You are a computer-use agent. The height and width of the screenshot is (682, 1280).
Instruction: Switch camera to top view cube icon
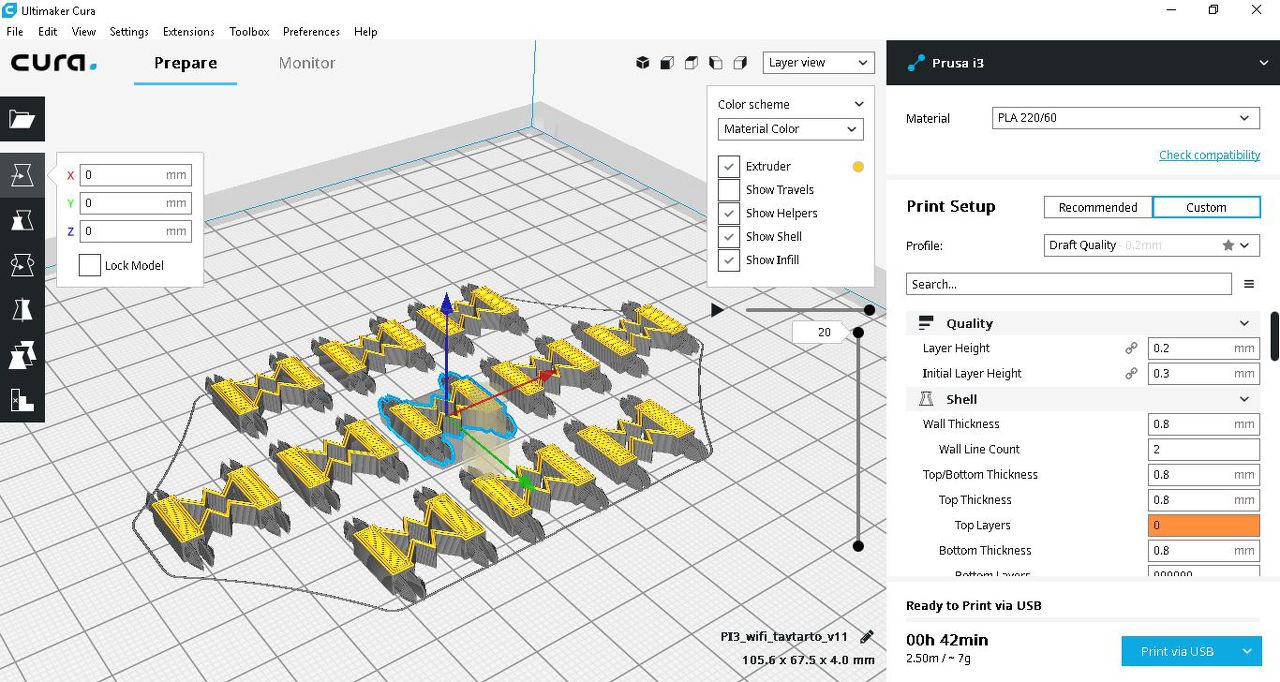point(691,63)
